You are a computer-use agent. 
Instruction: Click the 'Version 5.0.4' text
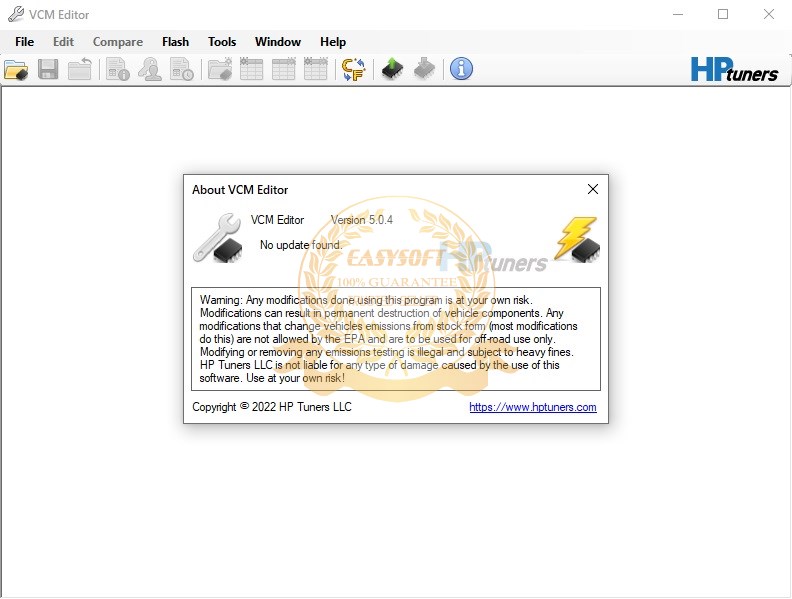tap(362, 220)
